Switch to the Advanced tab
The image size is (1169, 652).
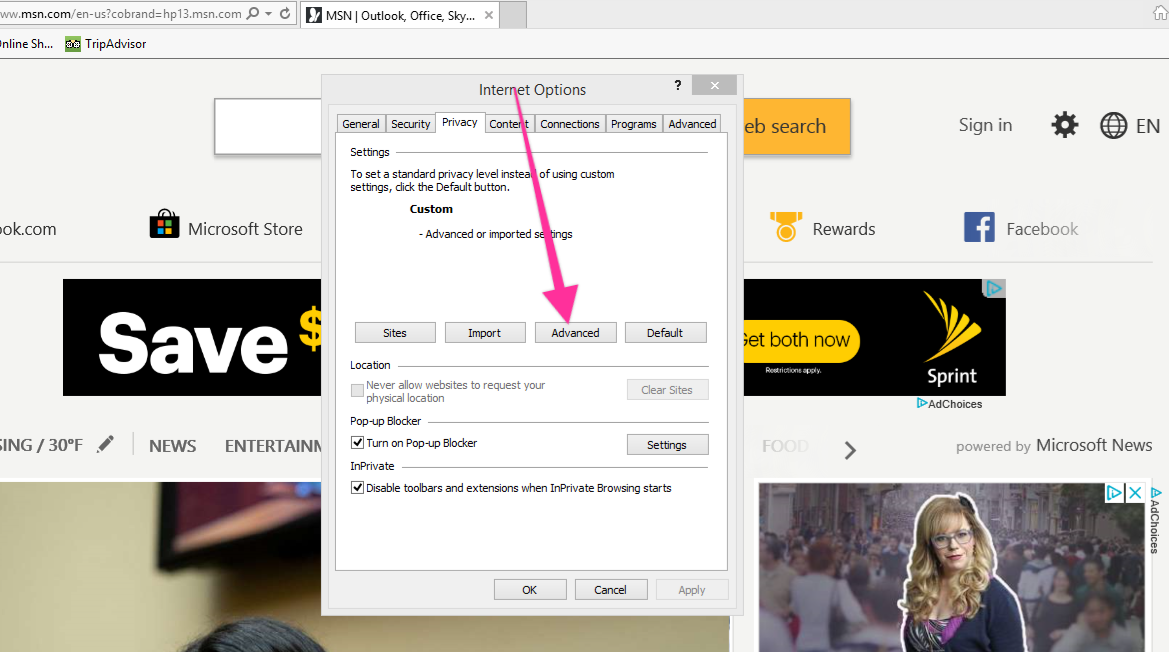click(x=693, y=124)
